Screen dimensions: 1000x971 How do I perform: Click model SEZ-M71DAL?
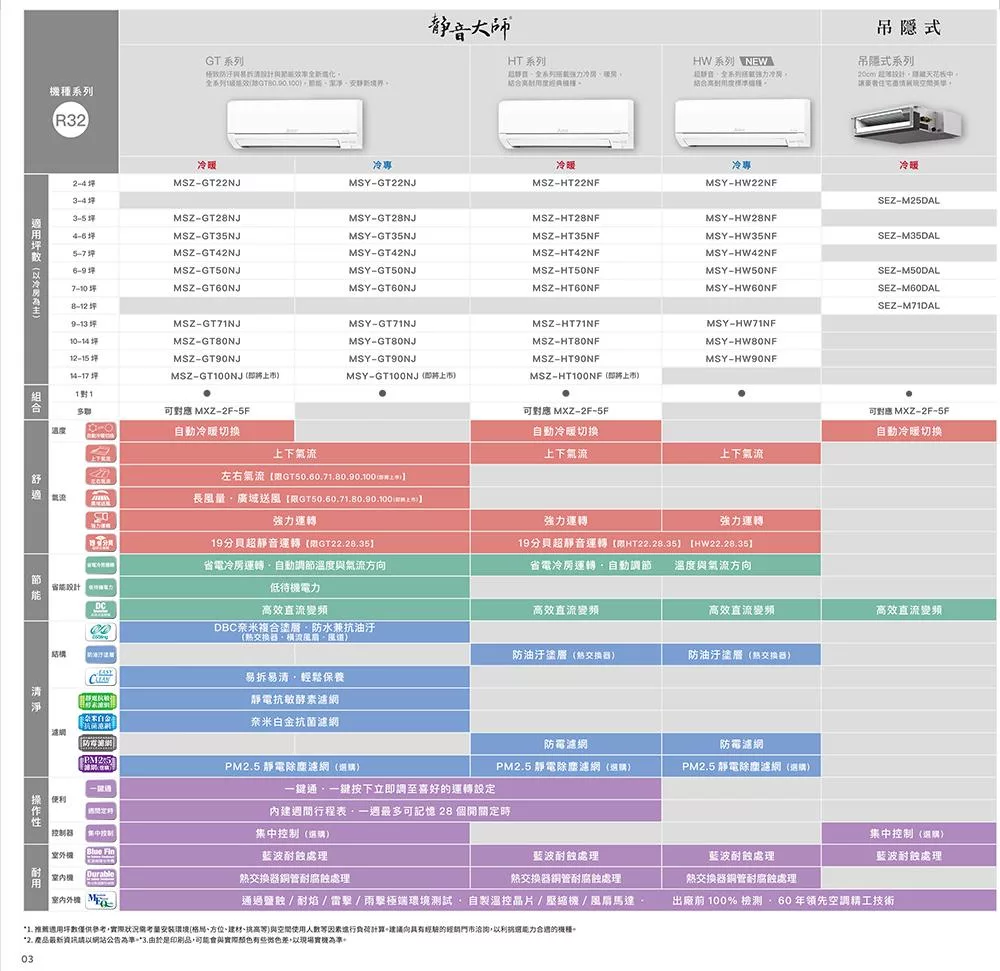908,305
